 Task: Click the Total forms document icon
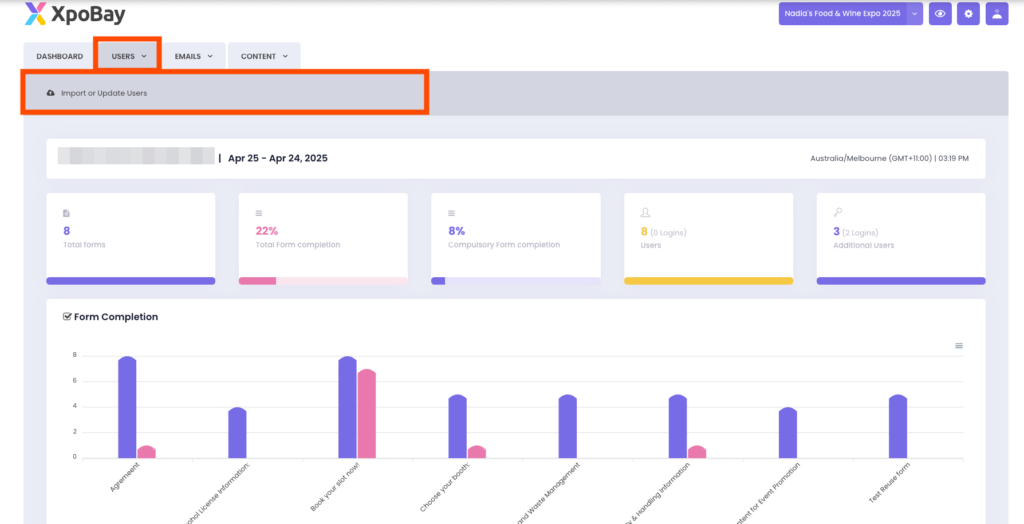coord(66,213)
